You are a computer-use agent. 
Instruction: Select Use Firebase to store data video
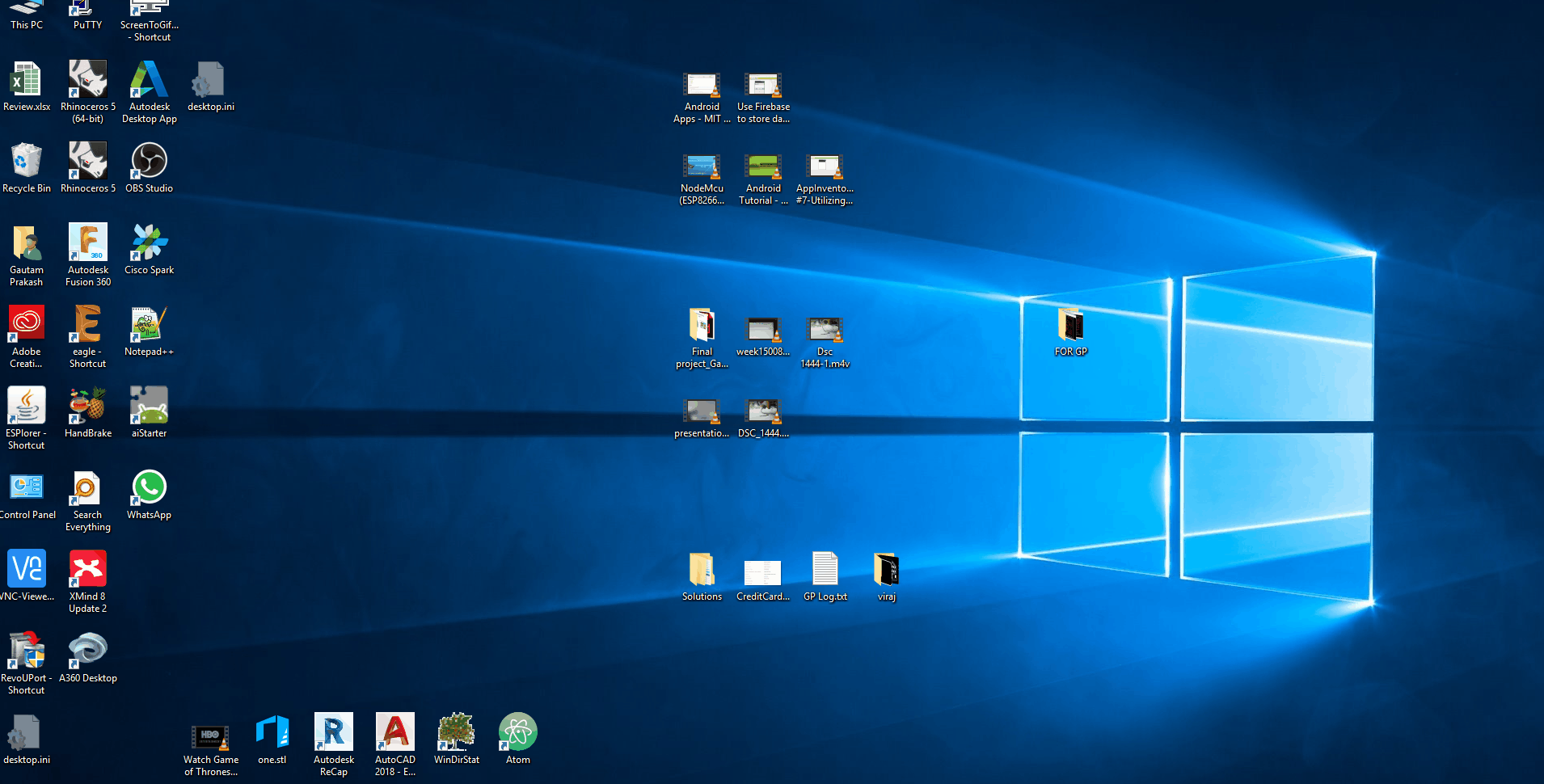point(764,98)
